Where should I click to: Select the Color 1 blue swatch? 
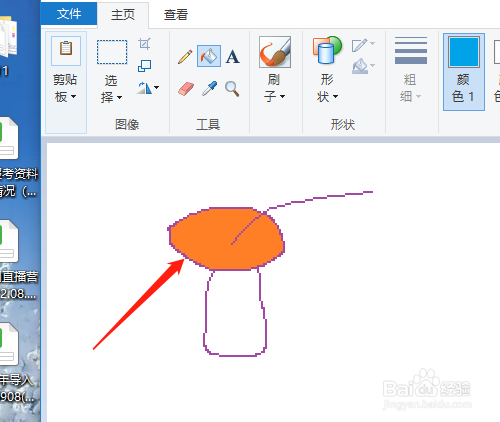[464, 52]
